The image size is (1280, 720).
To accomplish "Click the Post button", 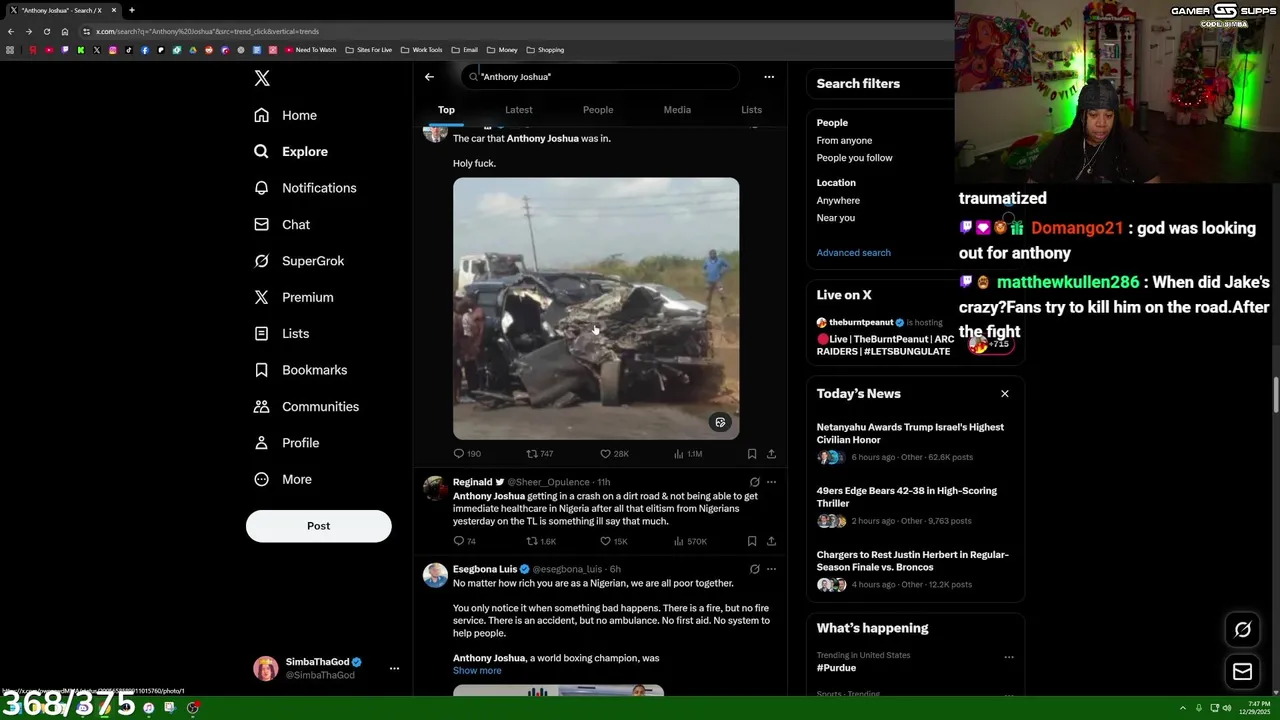I will coord(318,526).
